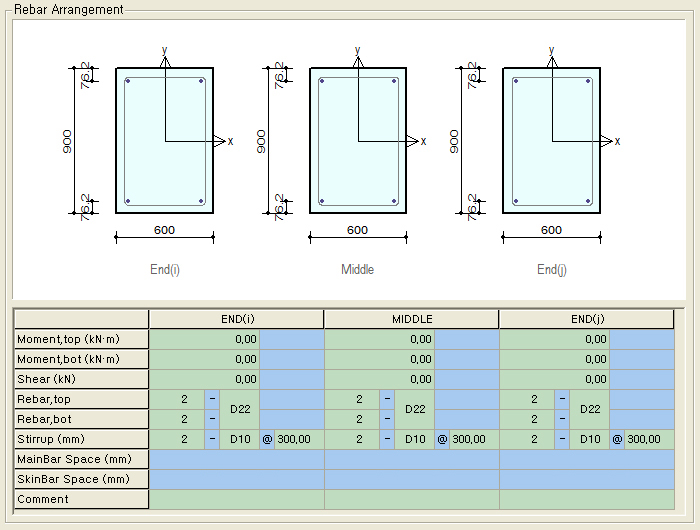Edit stirrup leg count in MIDDLE
The image size is (700, 530).
point(352,439)
